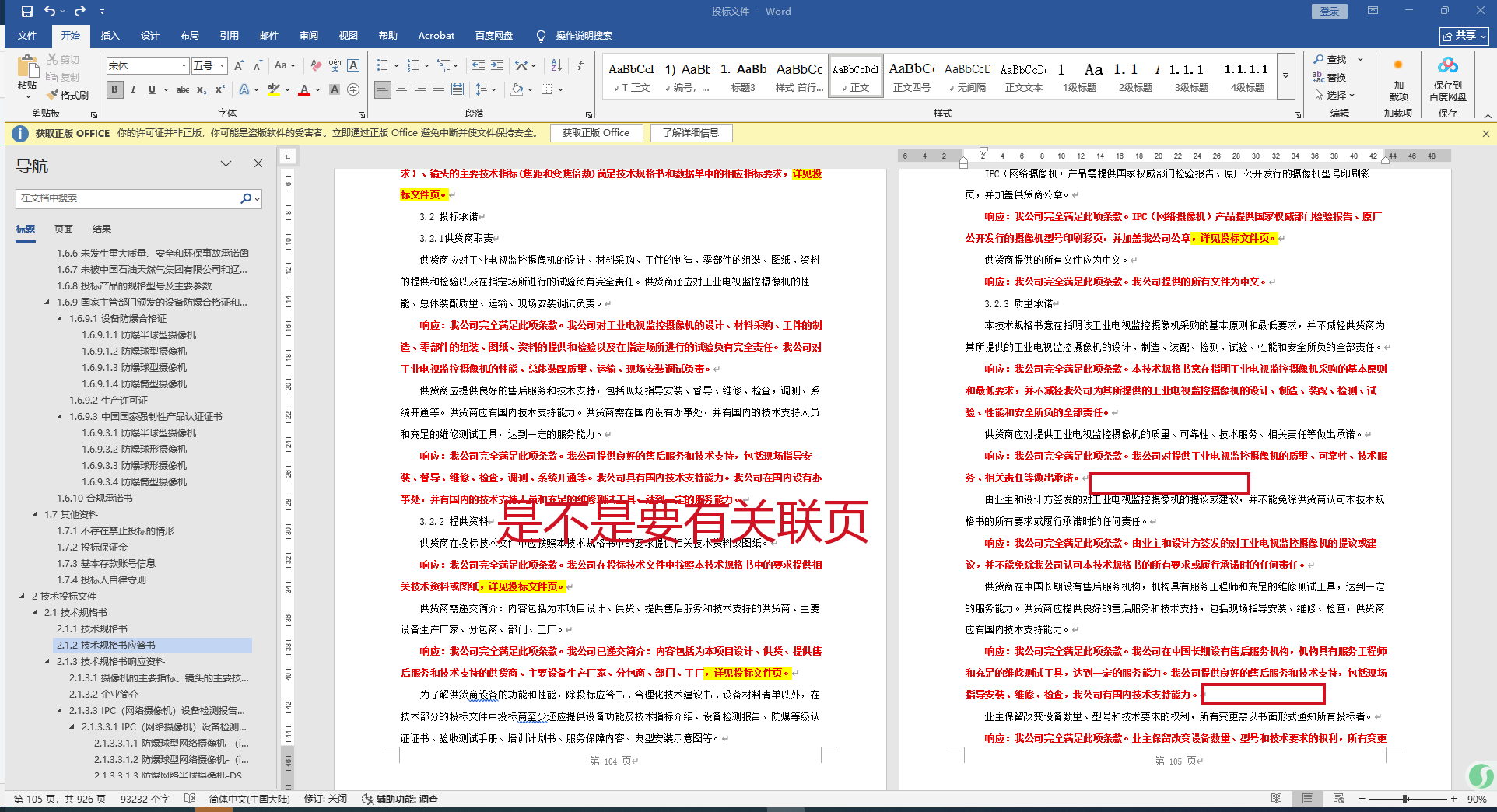Apply the yellow text highlight color
This screenshot has width=1497, height=812.
273,89
